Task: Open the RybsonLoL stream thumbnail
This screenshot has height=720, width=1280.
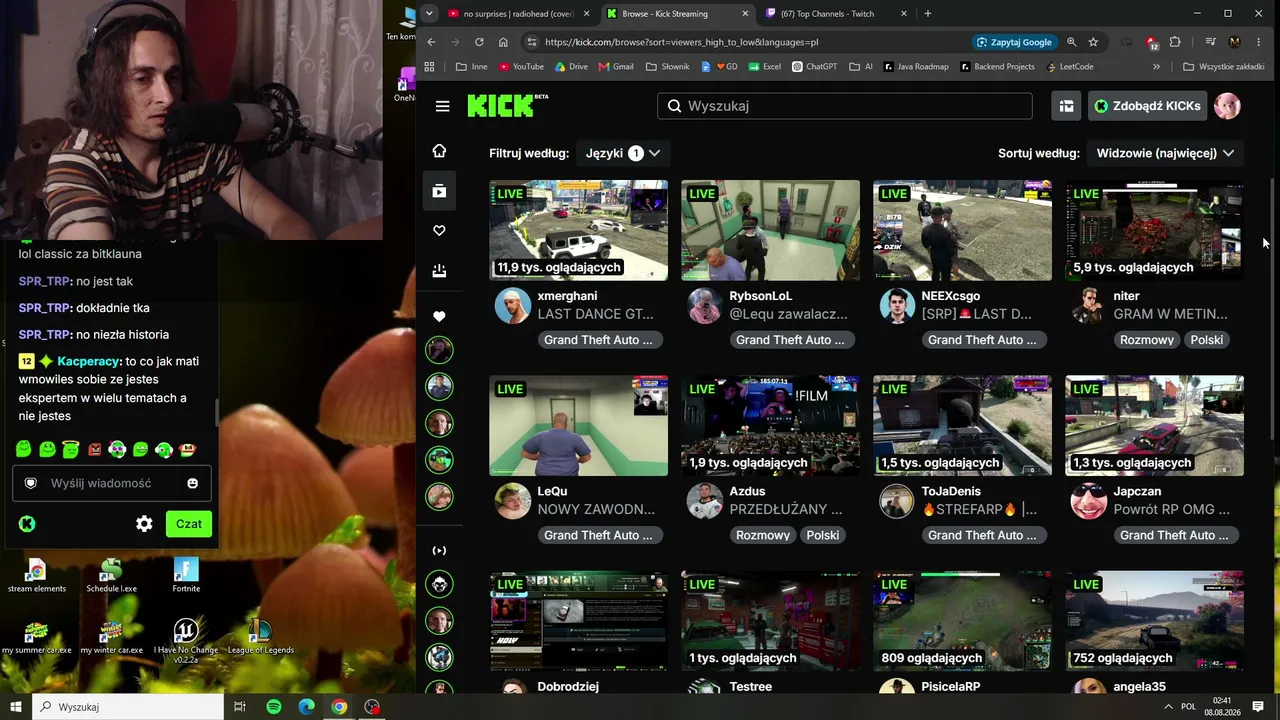Action: pyautogui.click(x=770, y=230)
